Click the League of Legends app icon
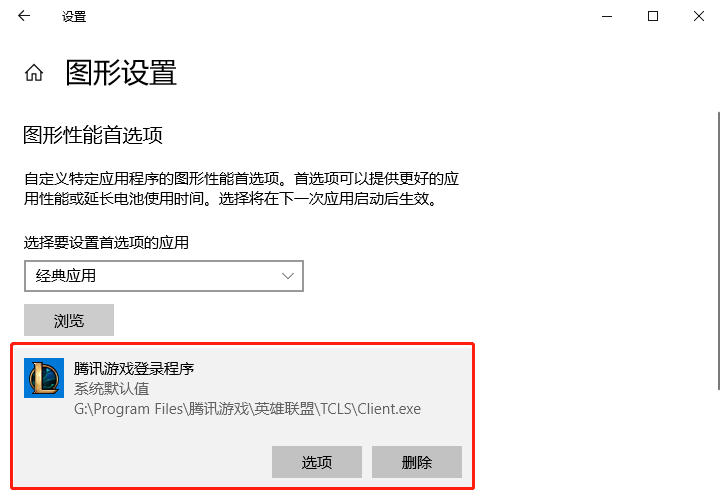Viewport: 721px width, 501px height. (44, 378)
